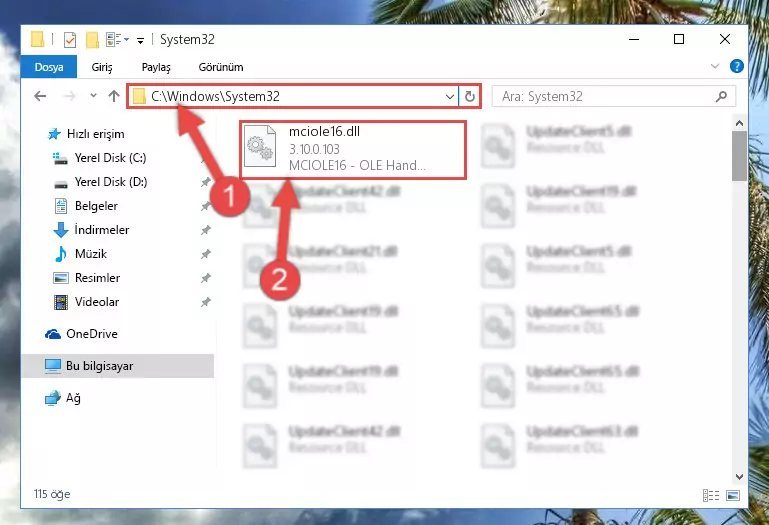This screenshot has height=525, width=769.
Task: Click the pin icon beside Videolar
Action: point(205,302)
